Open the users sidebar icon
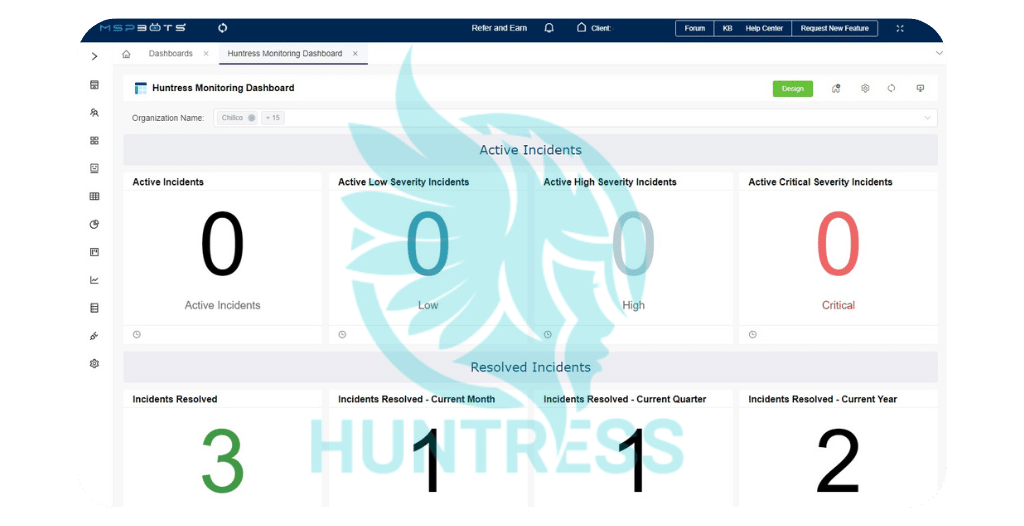 94,112
